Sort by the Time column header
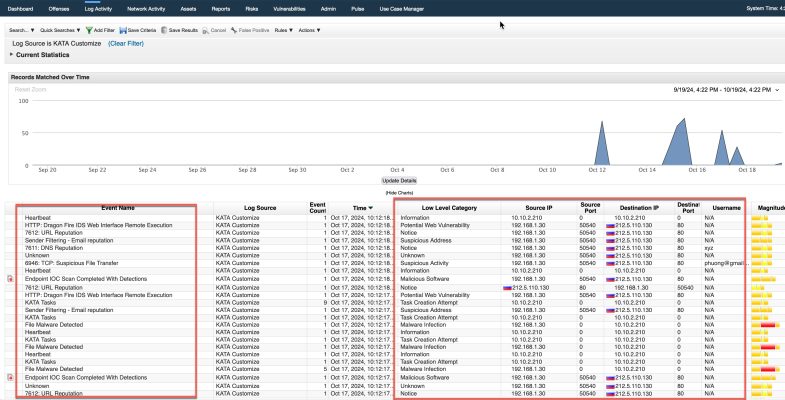The height and width of the screenshot is (400, 785). 362,208
